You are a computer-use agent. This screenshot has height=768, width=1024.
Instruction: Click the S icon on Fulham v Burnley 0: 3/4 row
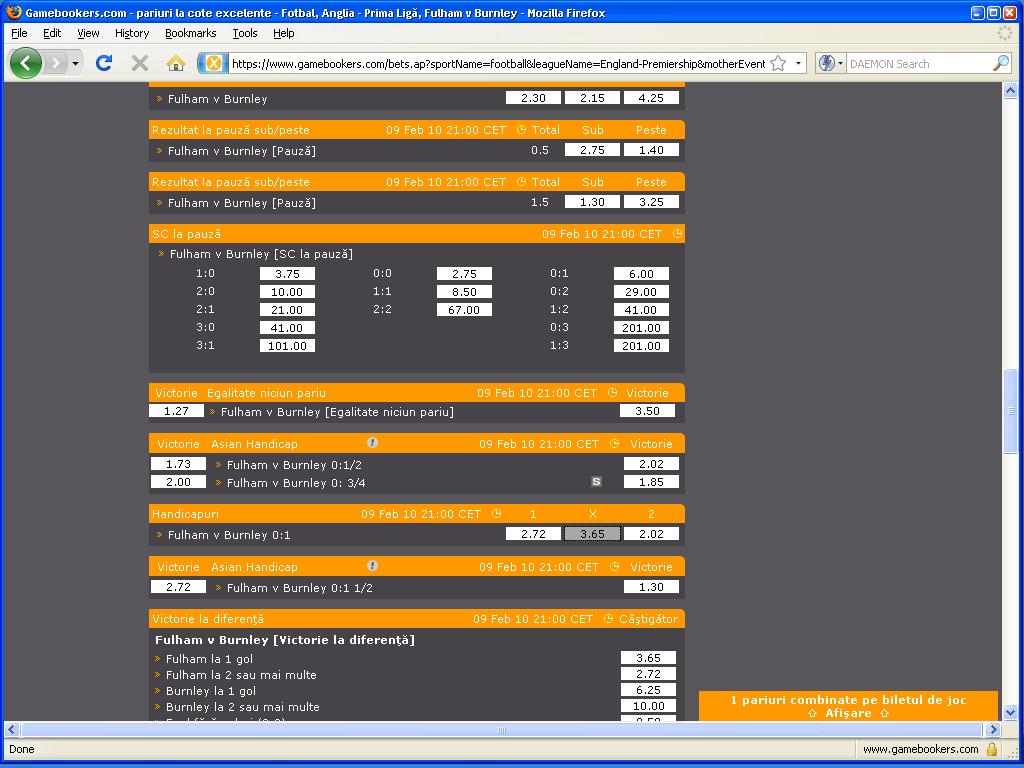pyautogui.click(x=596, y=482)
